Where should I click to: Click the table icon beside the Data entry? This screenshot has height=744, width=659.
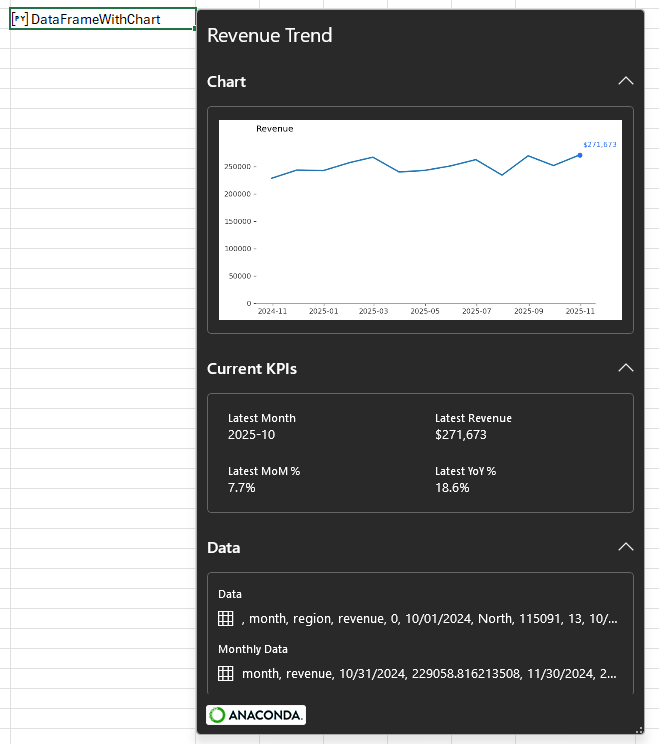[x=226, y=619]
